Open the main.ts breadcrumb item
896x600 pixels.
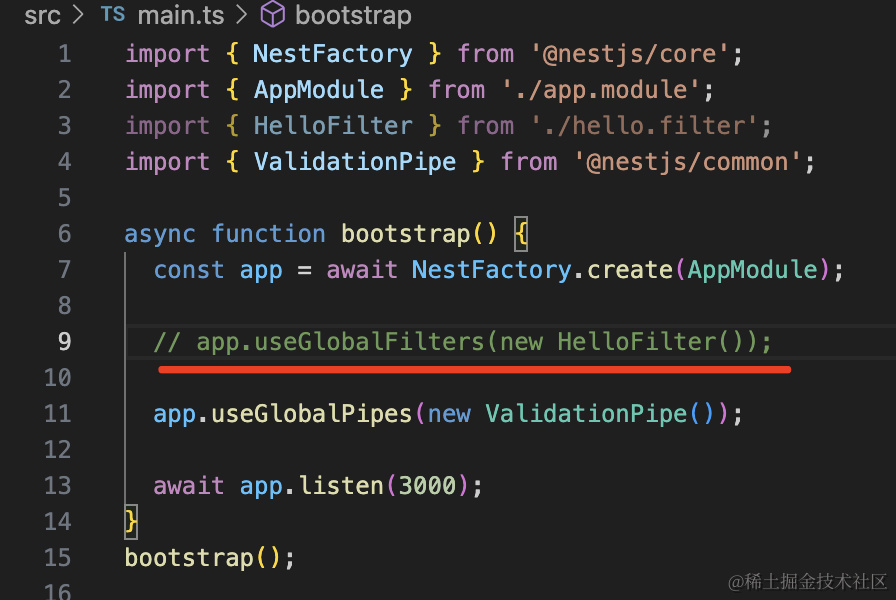point(179,16)
